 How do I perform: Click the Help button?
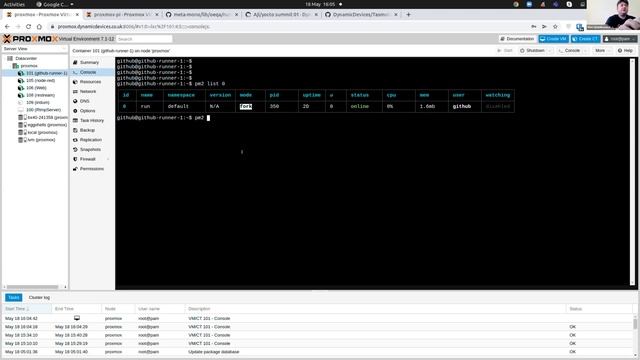tap(625, 51)
